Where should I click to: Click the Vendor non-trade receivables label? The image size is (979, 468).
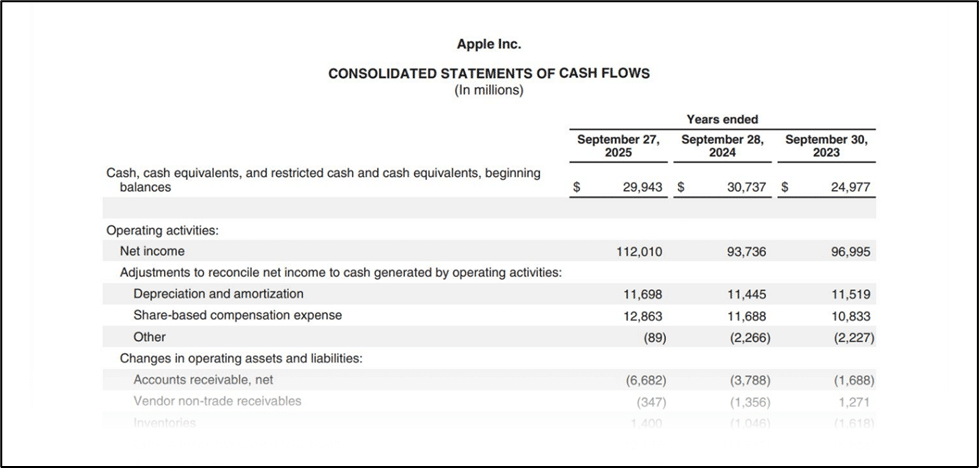coord(217,401)
